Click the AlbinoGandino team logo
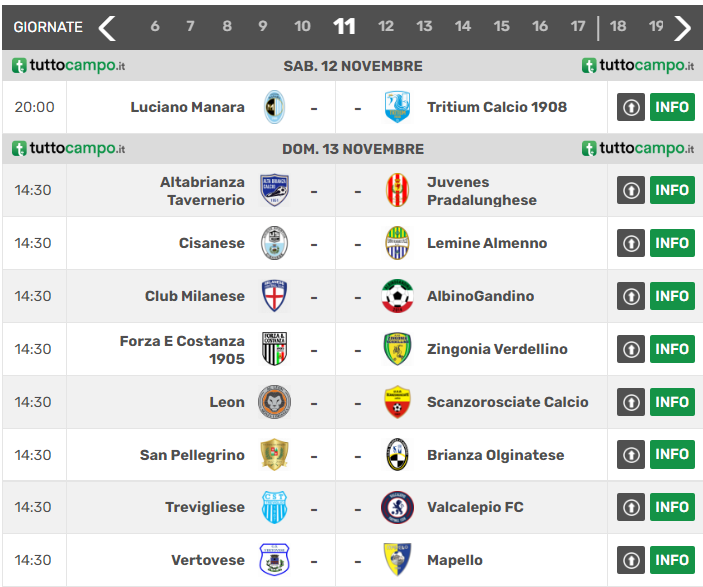 click(397, 296)
